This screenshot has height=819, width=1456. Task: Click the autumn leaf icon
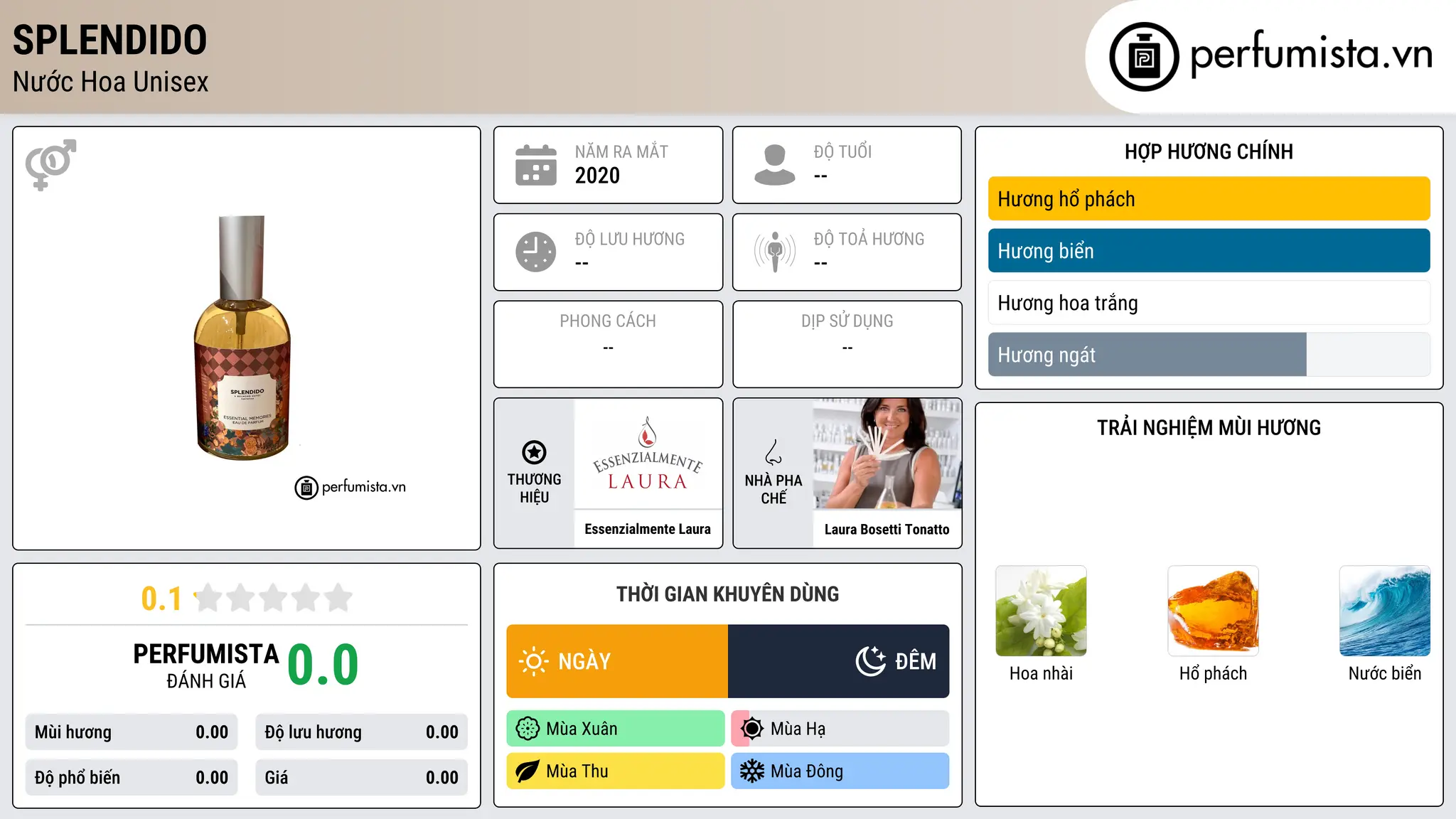tap(528, 771)
